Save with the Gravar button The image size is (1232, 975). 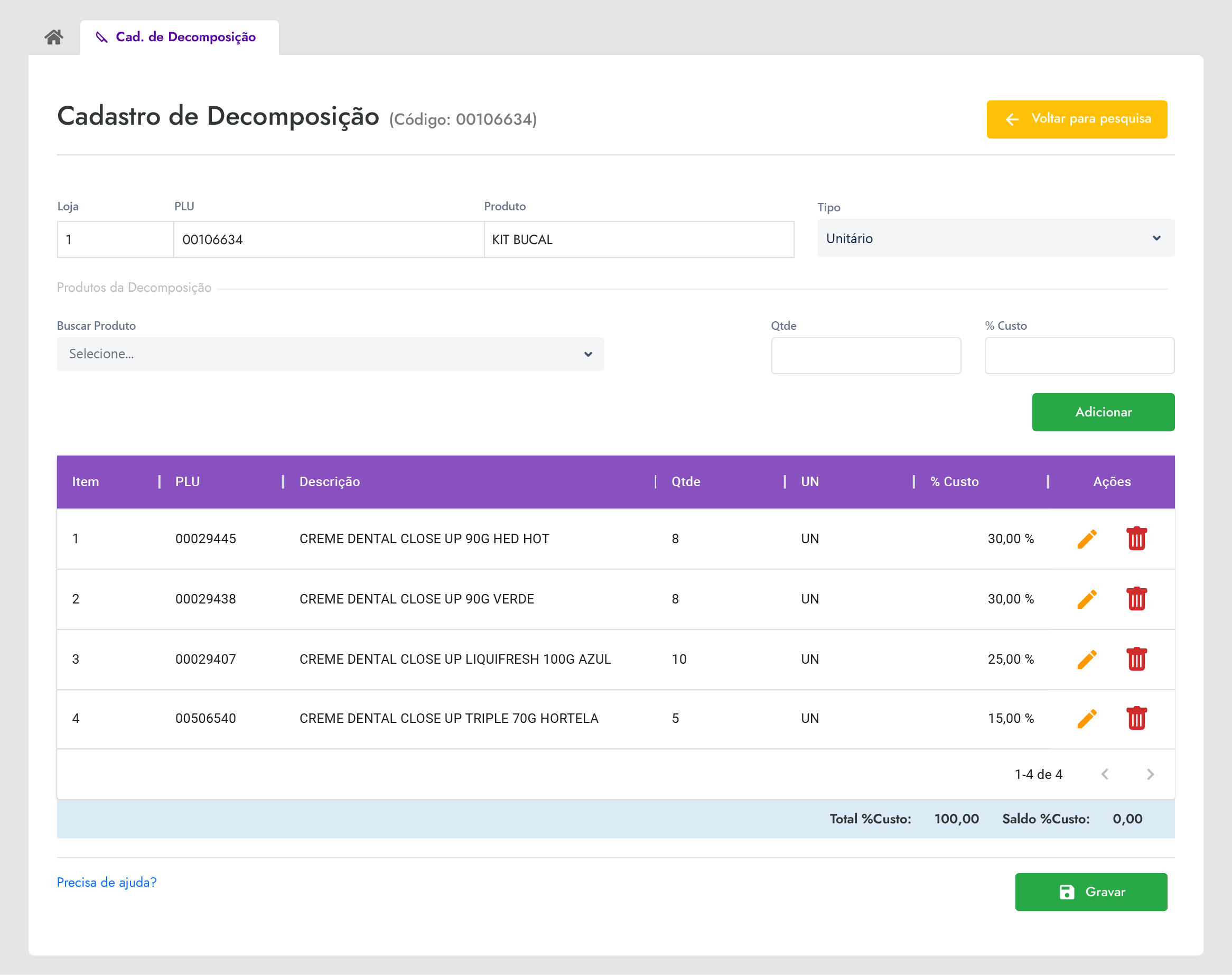(x=1090, y=892)
